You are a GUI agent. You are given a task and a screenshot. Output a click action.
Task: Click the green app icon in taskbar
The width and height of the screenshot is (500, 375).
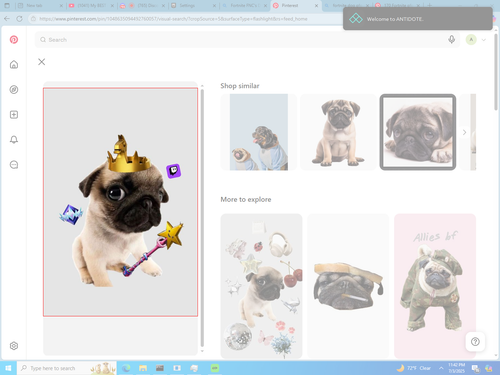215,368
